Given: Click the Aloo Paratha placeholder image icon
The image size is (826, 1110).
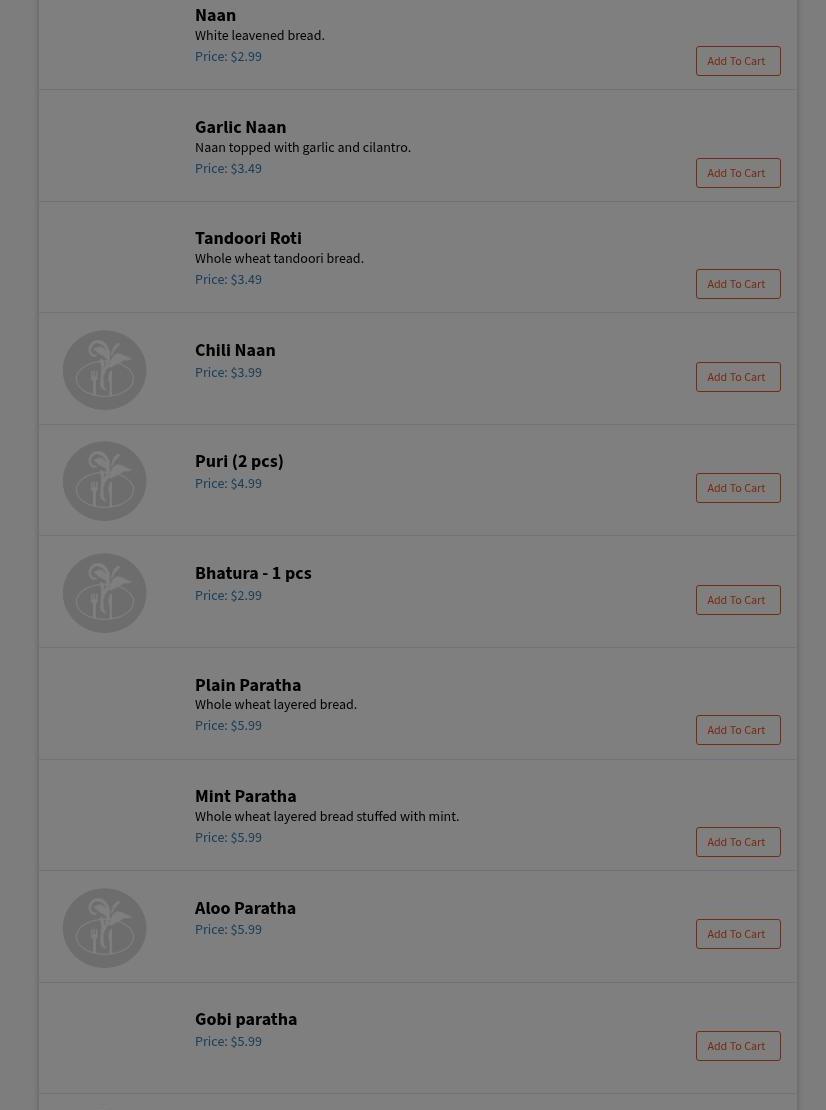Looking at the screenshot, I should pos(105,928).
